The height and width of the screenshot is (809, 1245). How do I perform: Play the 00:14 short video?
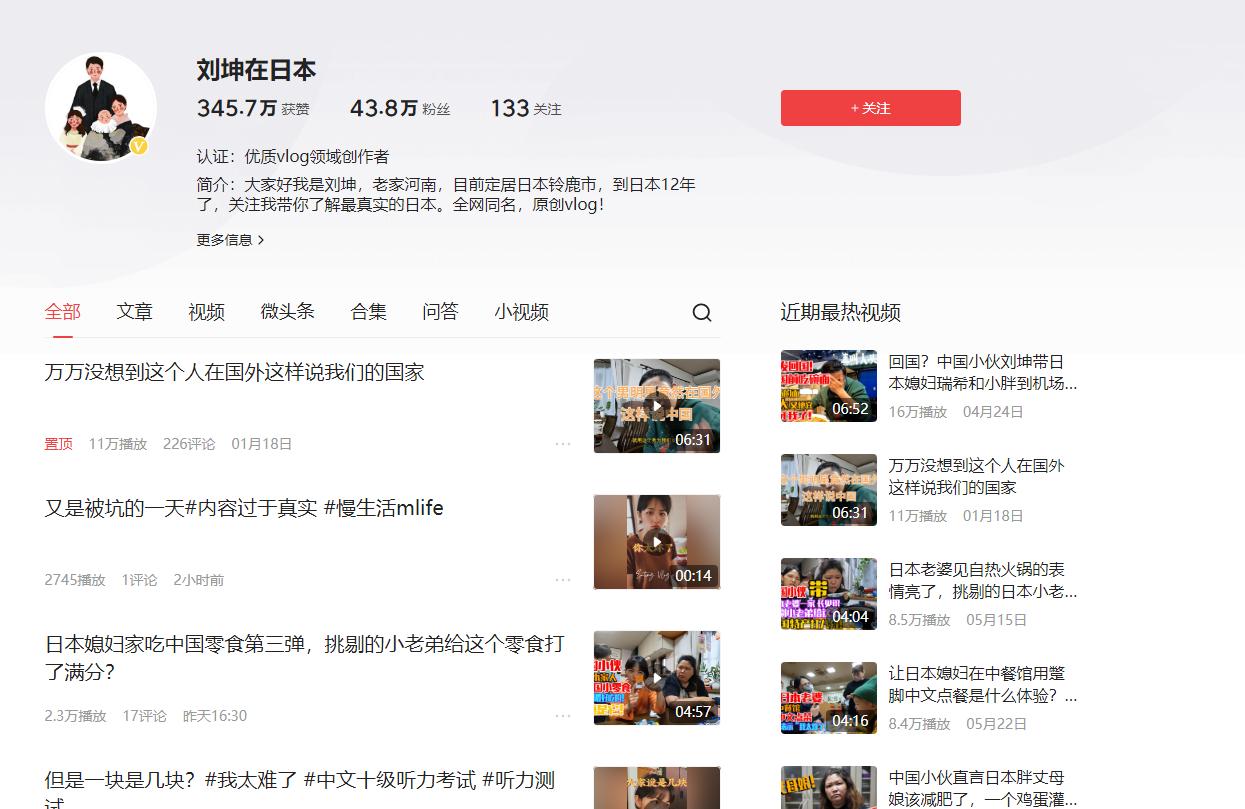pyautogui.click(x=656, y=542)
